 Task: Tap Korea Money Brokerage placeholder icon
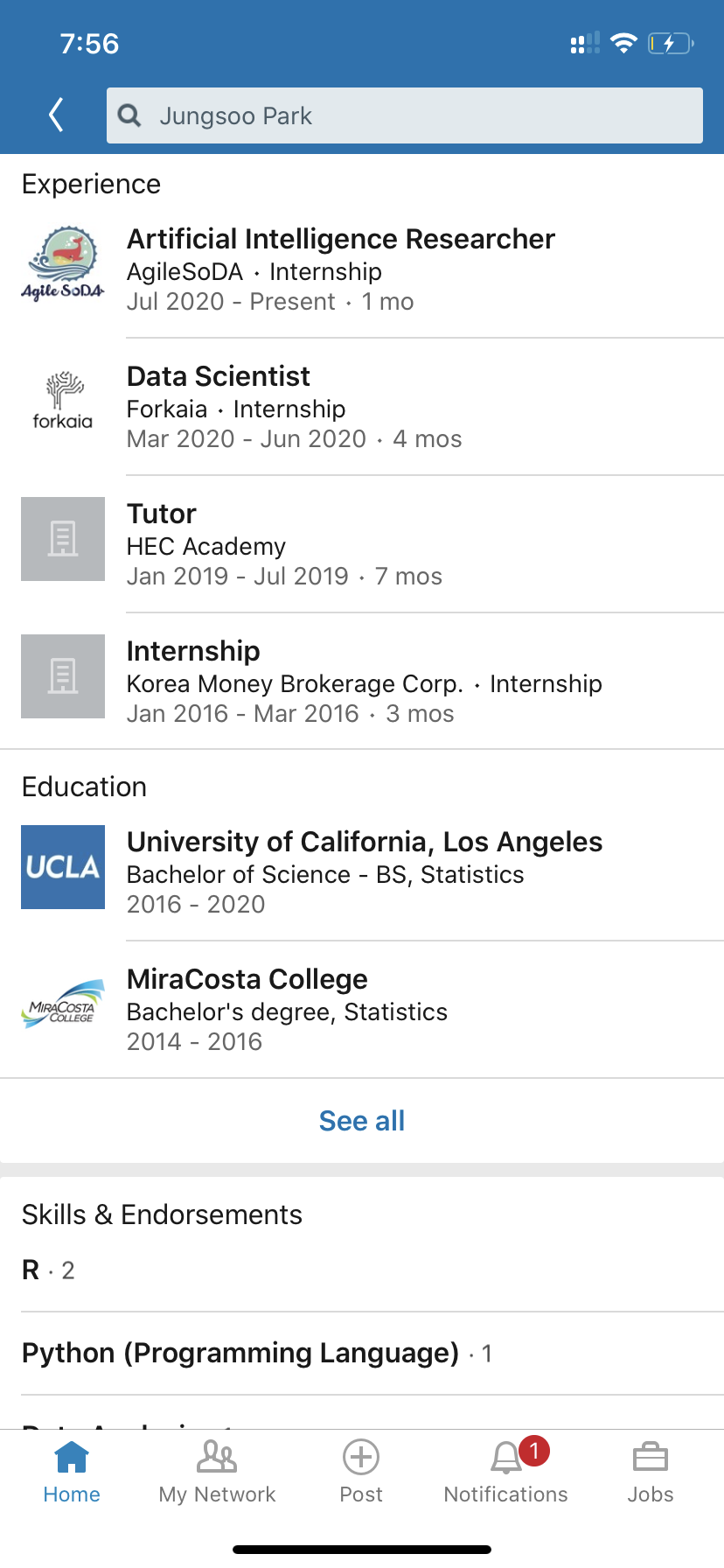pos(63,676)
